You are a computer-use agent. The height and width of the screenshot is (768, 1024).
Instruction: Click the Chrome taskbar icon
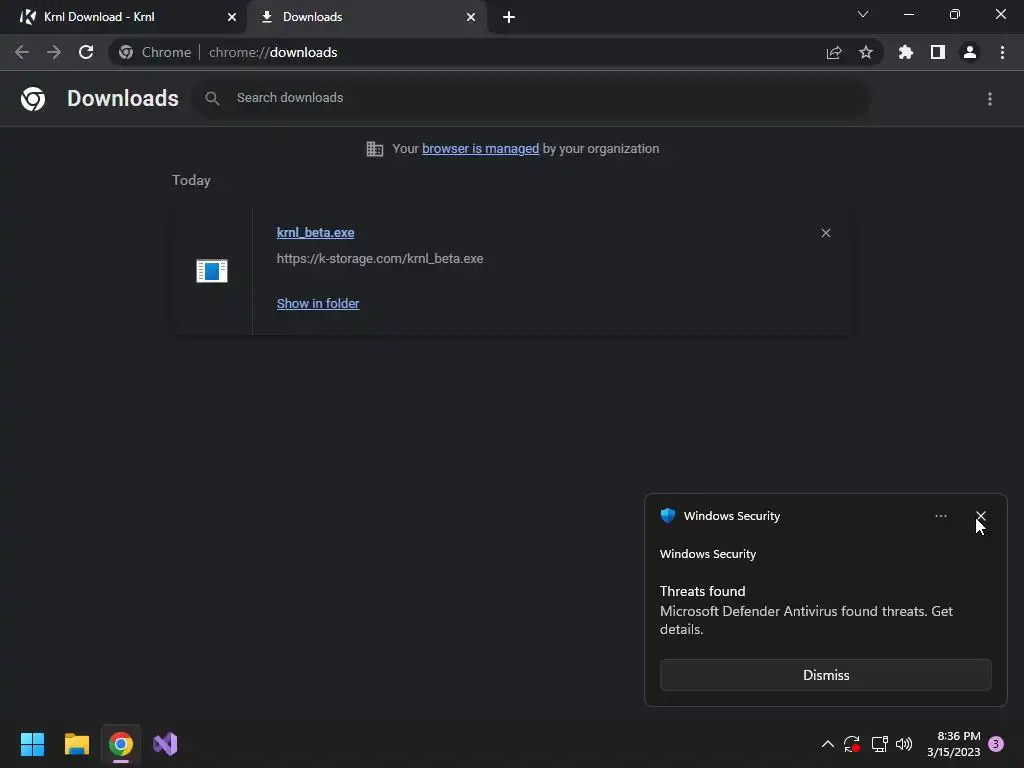point(121,744)
